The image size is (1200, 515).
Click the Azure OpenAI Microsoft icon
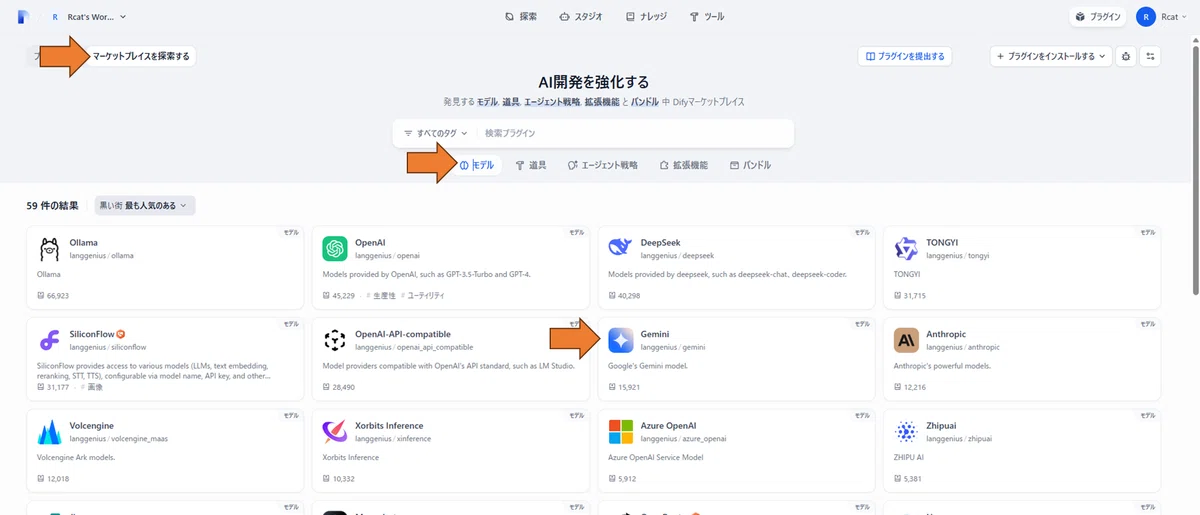620,432
